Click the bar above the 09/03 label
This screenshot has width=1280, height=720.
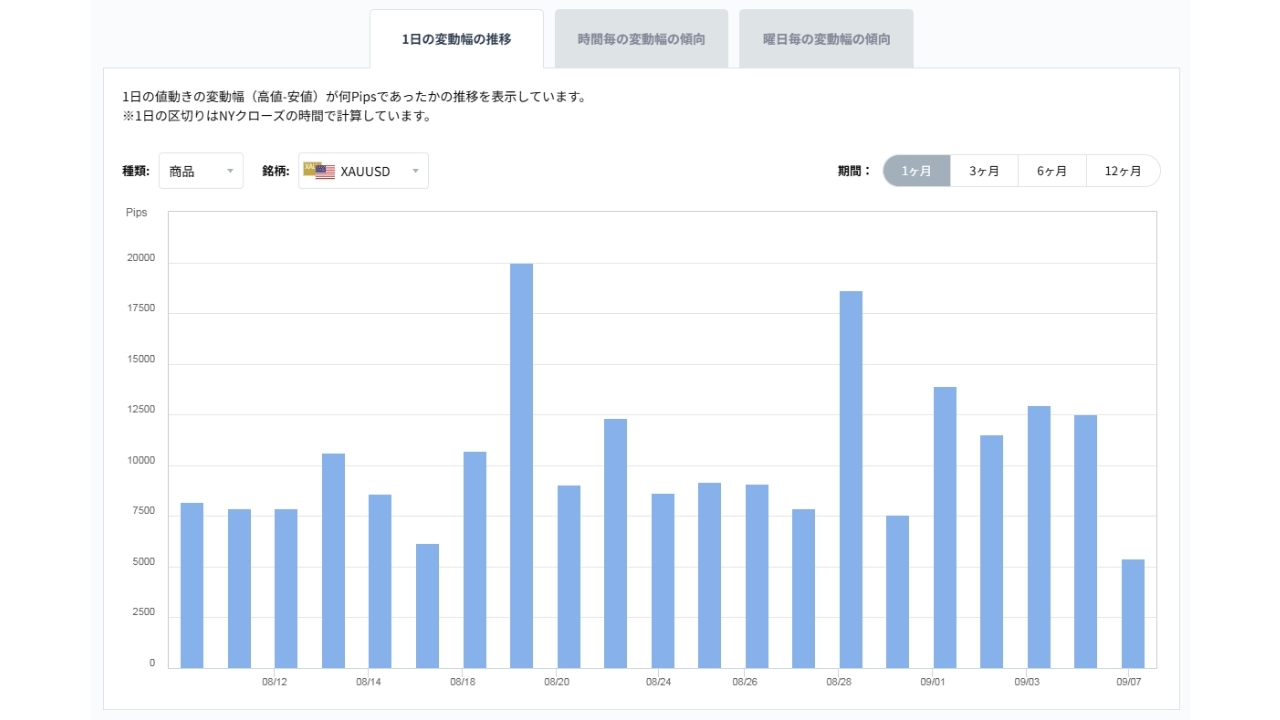click(1039, 537)
